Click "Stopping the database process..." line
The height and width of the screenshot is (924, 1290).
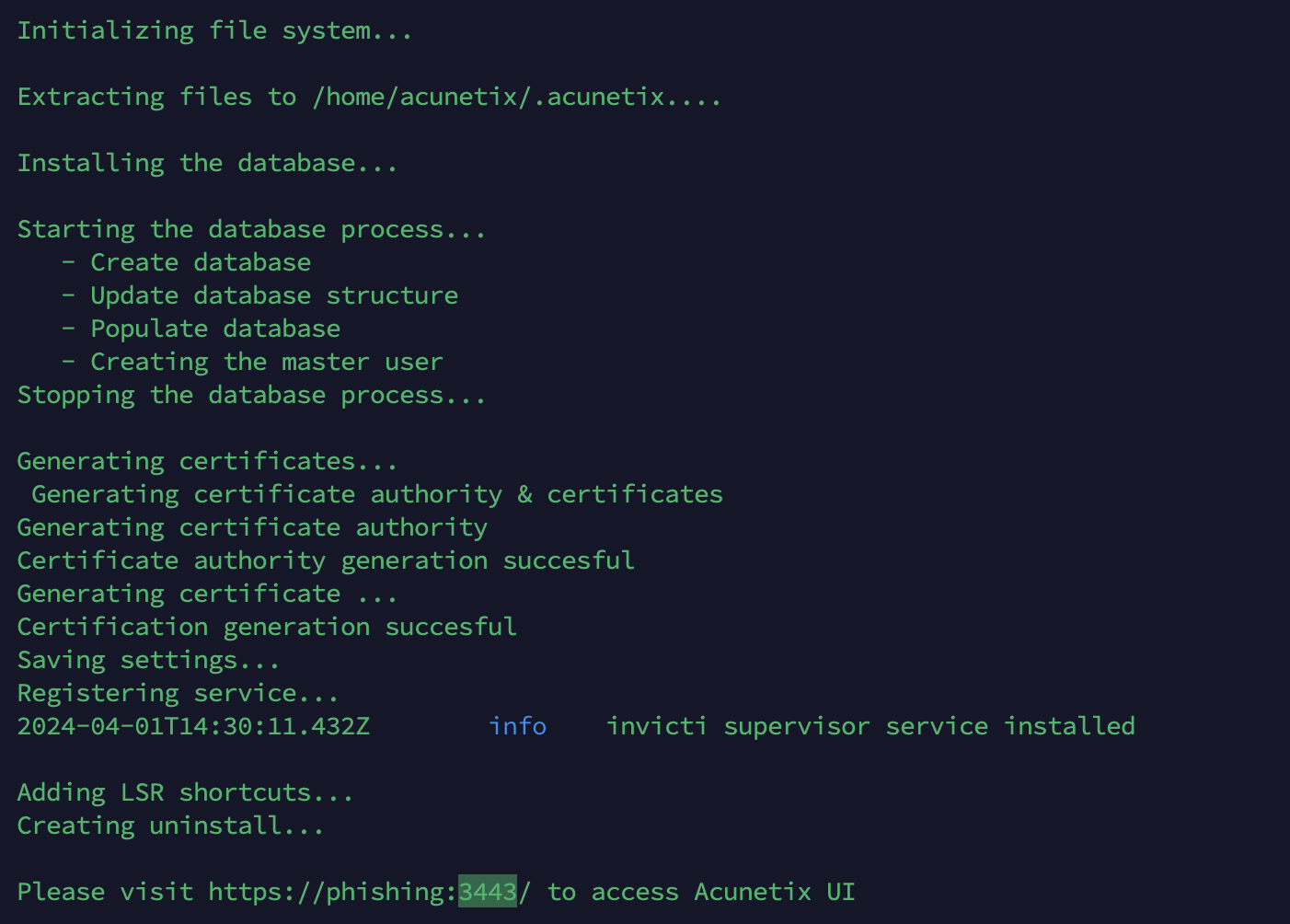point(251,395)
